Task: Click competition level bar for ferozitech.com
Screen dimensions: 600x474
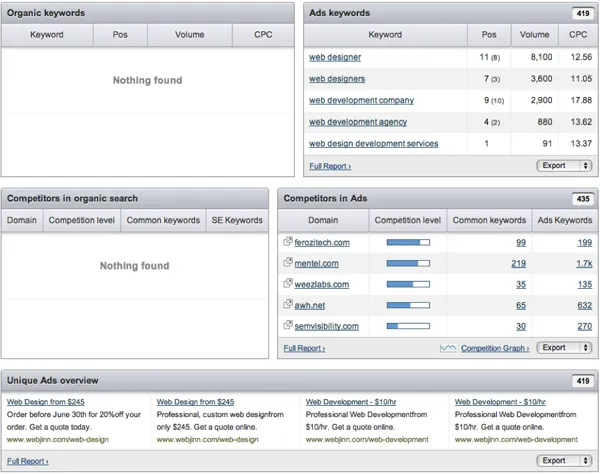Action: pyautogui.click(x=407, y=242)
